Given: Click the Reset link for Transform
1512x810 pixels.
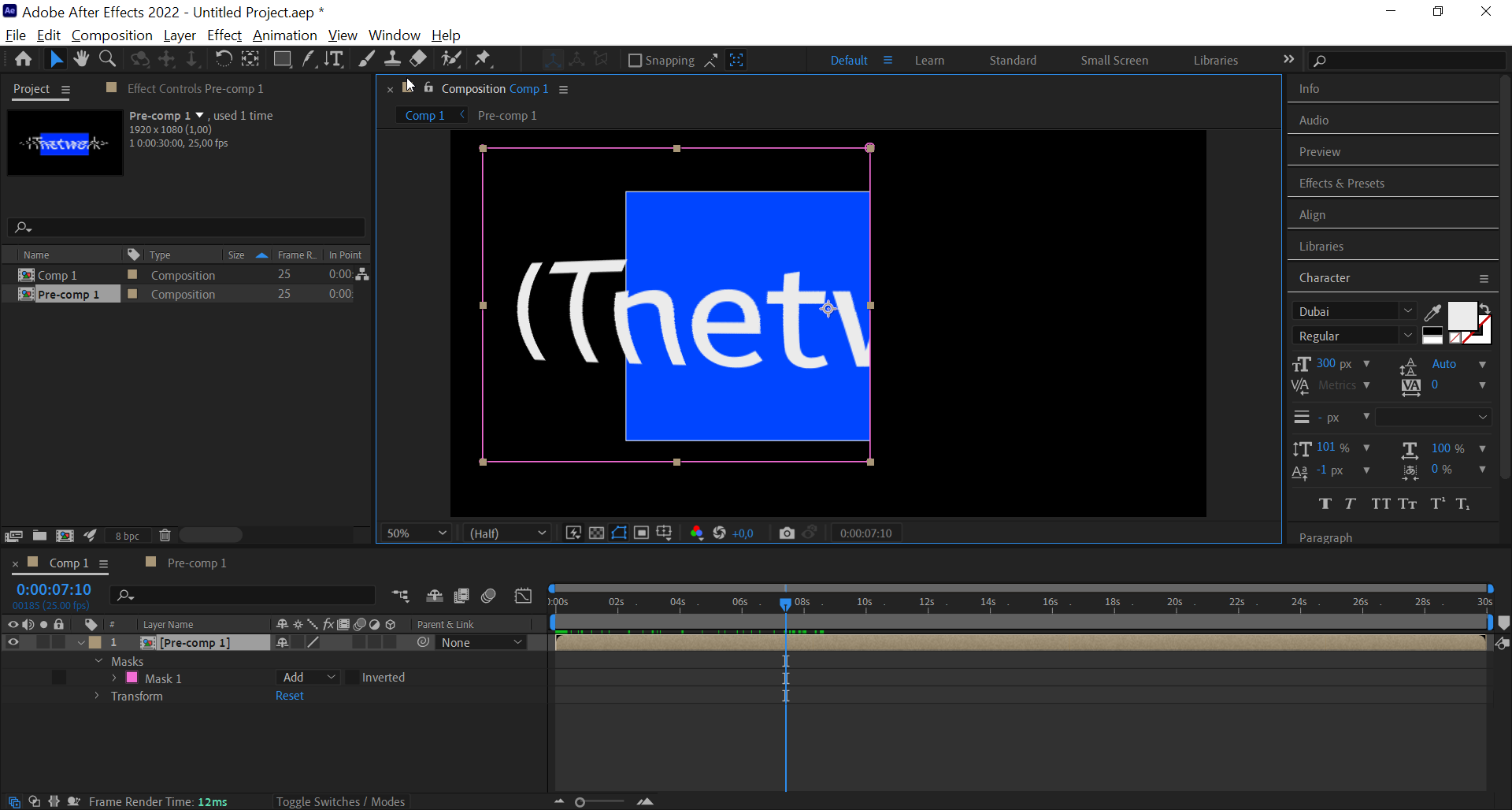Looking at the screenshot, I should tap(289, 695).
